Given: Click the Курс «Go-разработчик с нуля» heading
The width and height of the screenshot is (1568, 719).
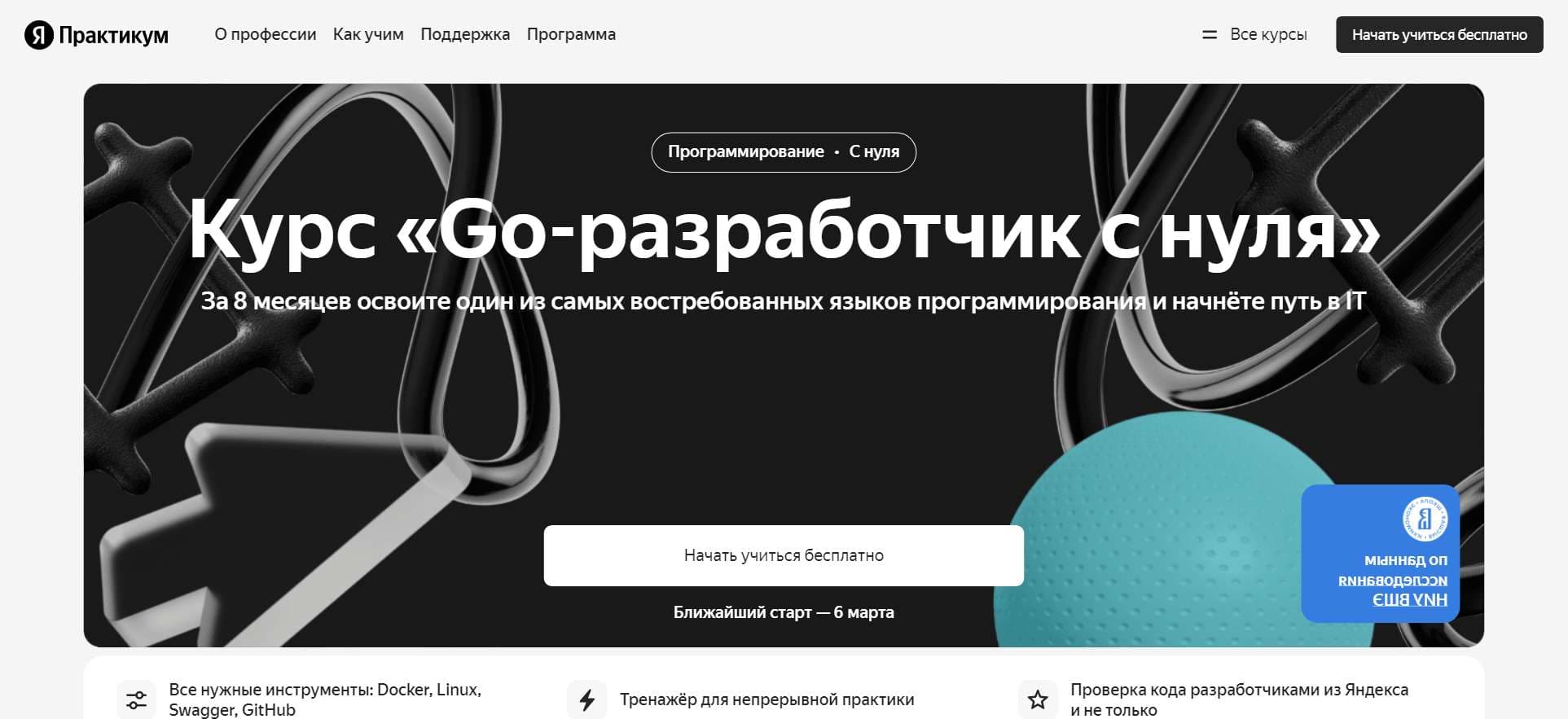Looking at the screenshot, I should (x=784, y=231).
